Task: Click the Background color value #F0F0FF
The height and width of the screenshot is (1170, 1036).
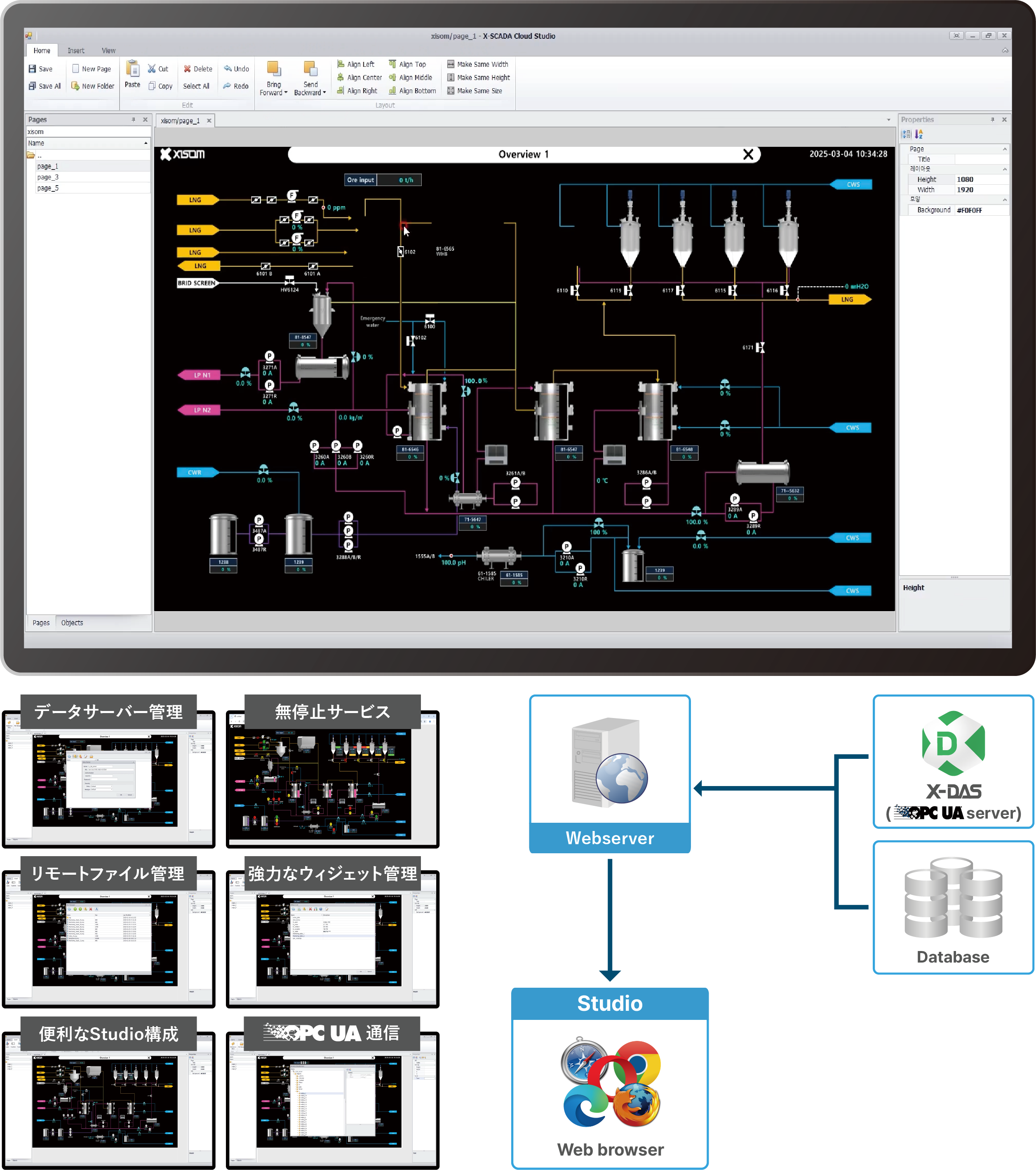Action: coord(982,210)
